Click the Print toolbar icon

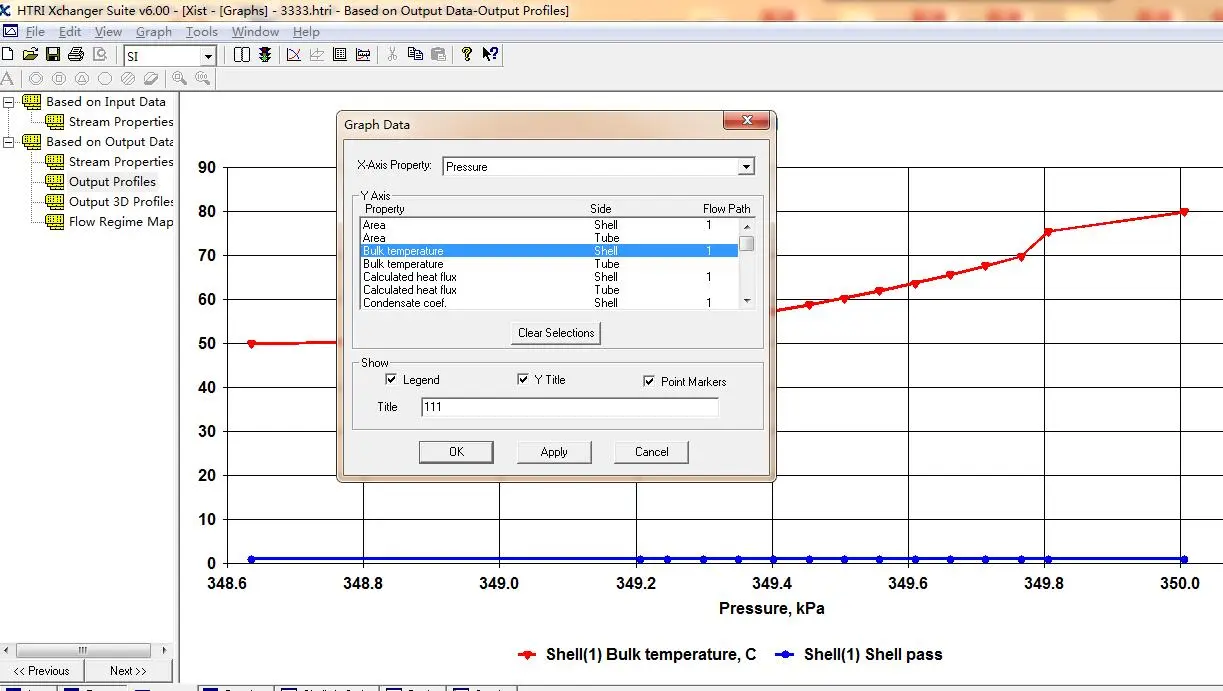tap(76, 54)
